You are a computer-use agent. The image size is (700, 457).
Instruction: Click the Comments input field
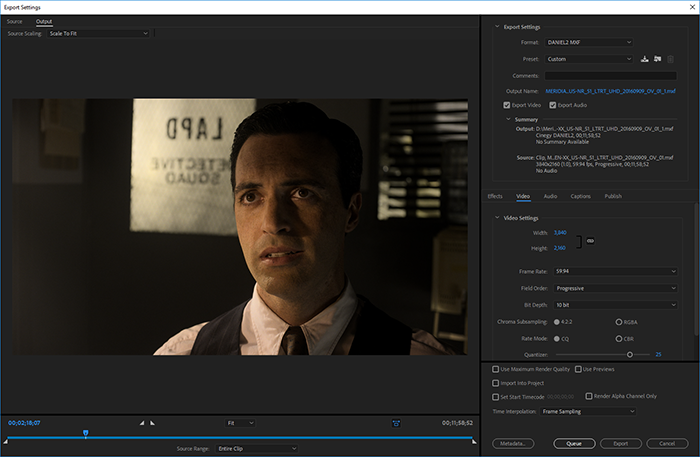(x=610, y=75)
